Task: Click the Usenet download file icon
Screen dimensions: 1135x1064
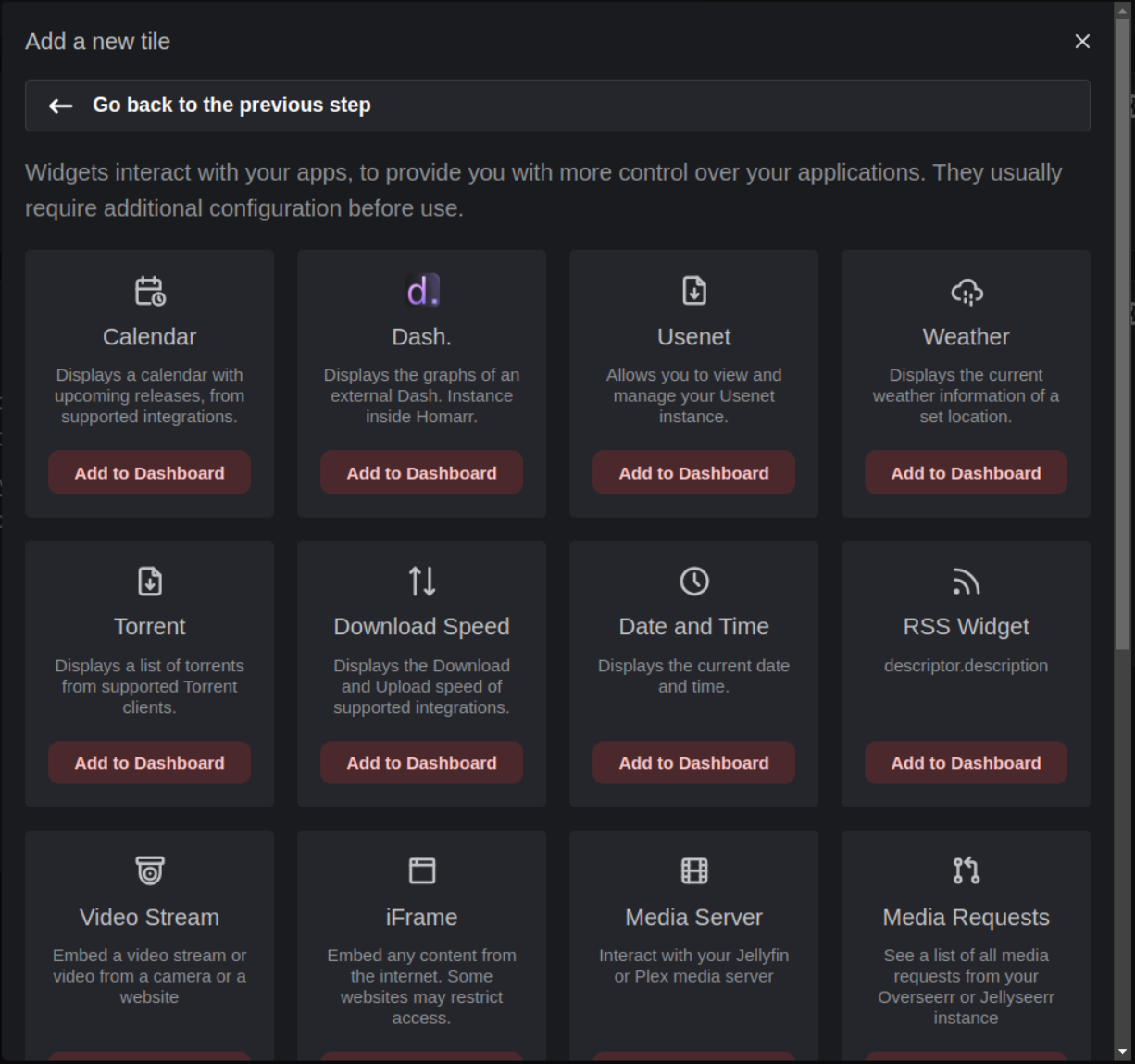Action: 693,291
